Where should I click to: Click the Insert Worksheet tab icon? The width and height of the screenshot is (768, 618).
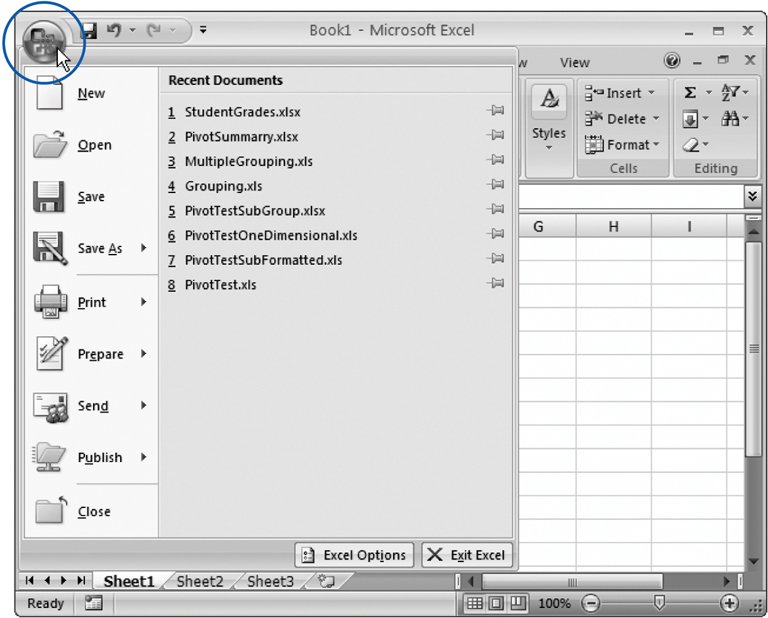point(324,581)
